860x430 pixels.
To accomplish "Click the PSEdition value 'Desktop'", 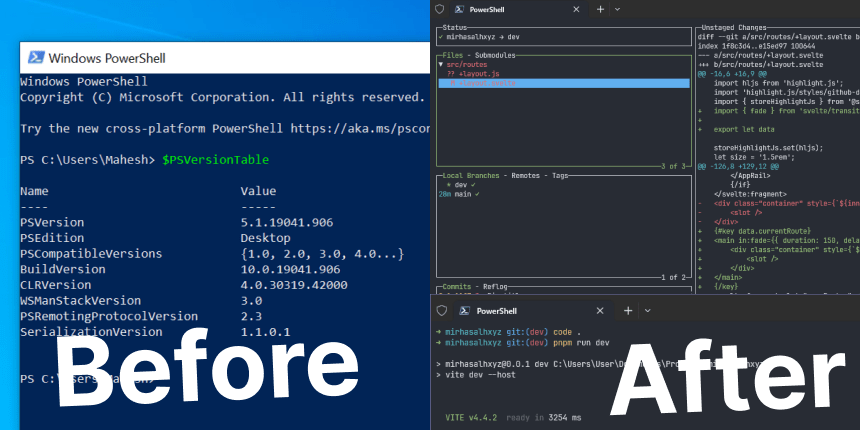I will 265,239.
